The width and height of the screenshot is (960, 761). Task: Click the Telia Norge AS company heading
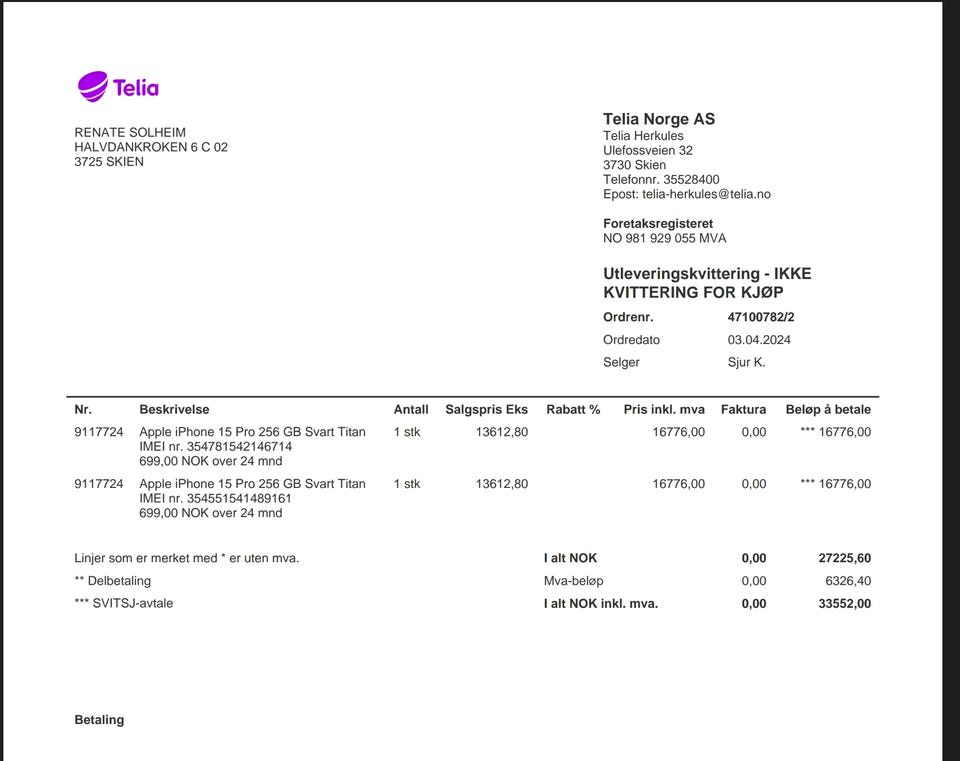coord(659,119)
